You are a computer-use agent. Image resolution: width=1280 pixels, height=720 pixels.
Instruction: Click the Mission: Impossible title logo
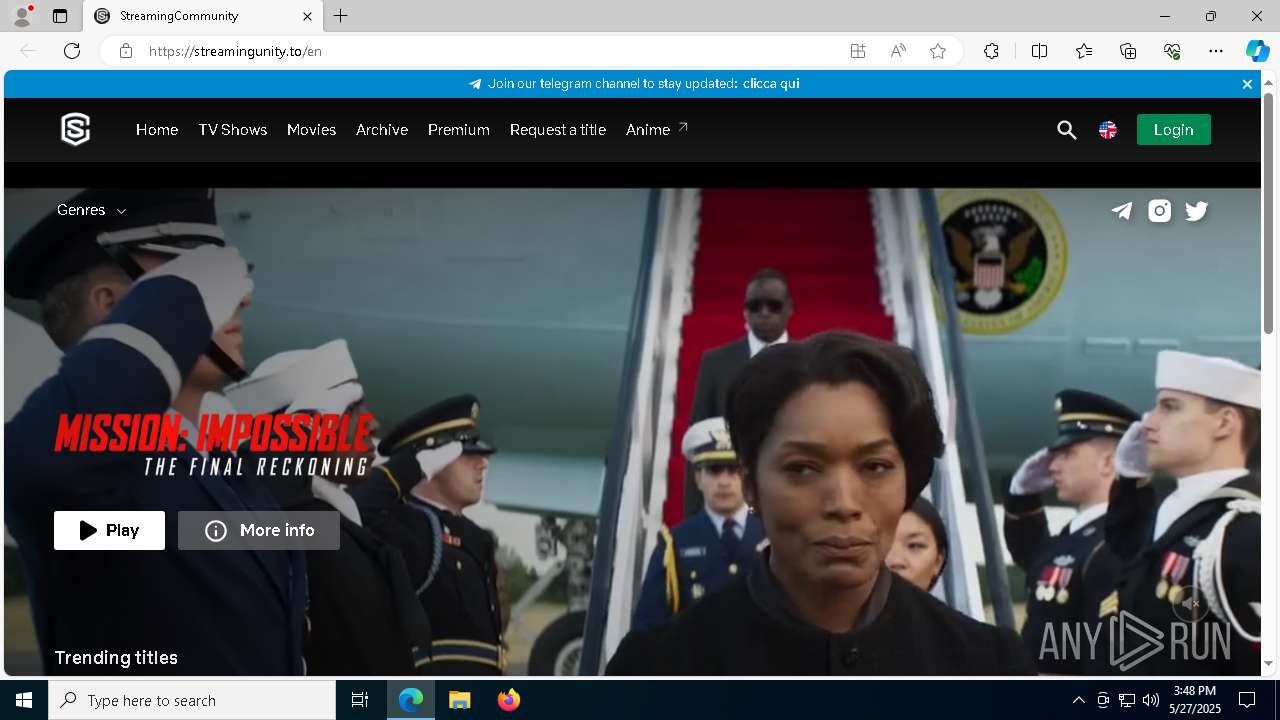215,445
